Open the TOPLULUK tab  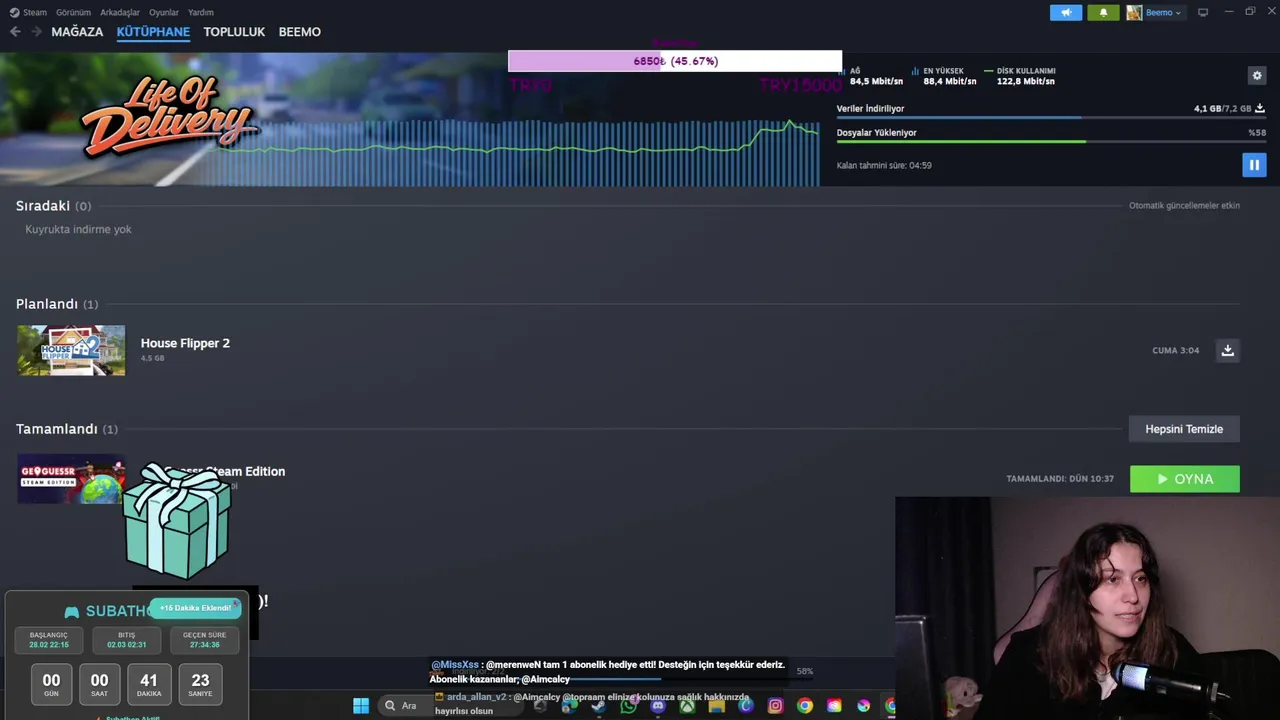234,32
